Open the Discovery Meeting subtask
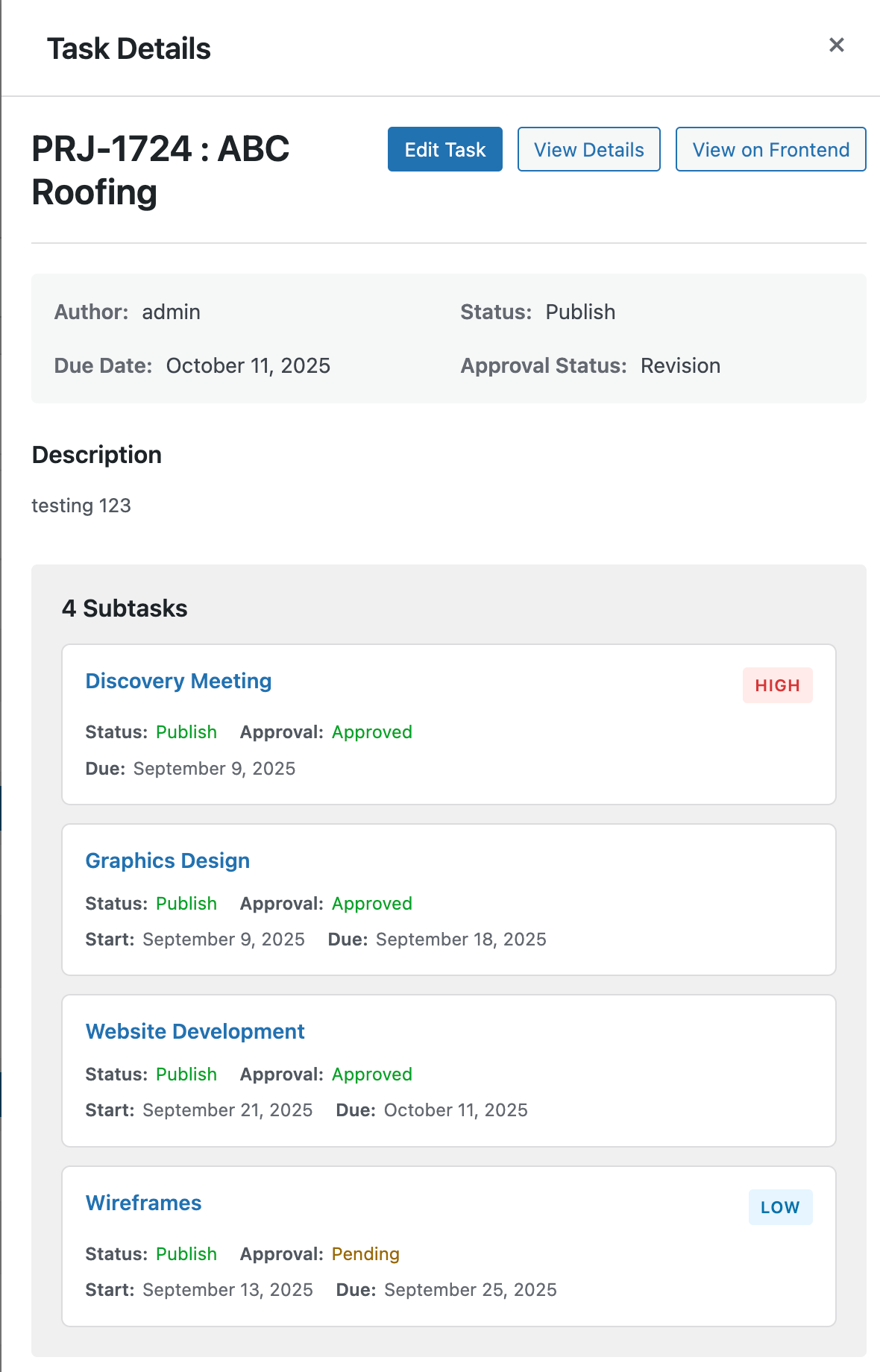The height and width of the screenshot is (1372, 880). tap(178, 681)
